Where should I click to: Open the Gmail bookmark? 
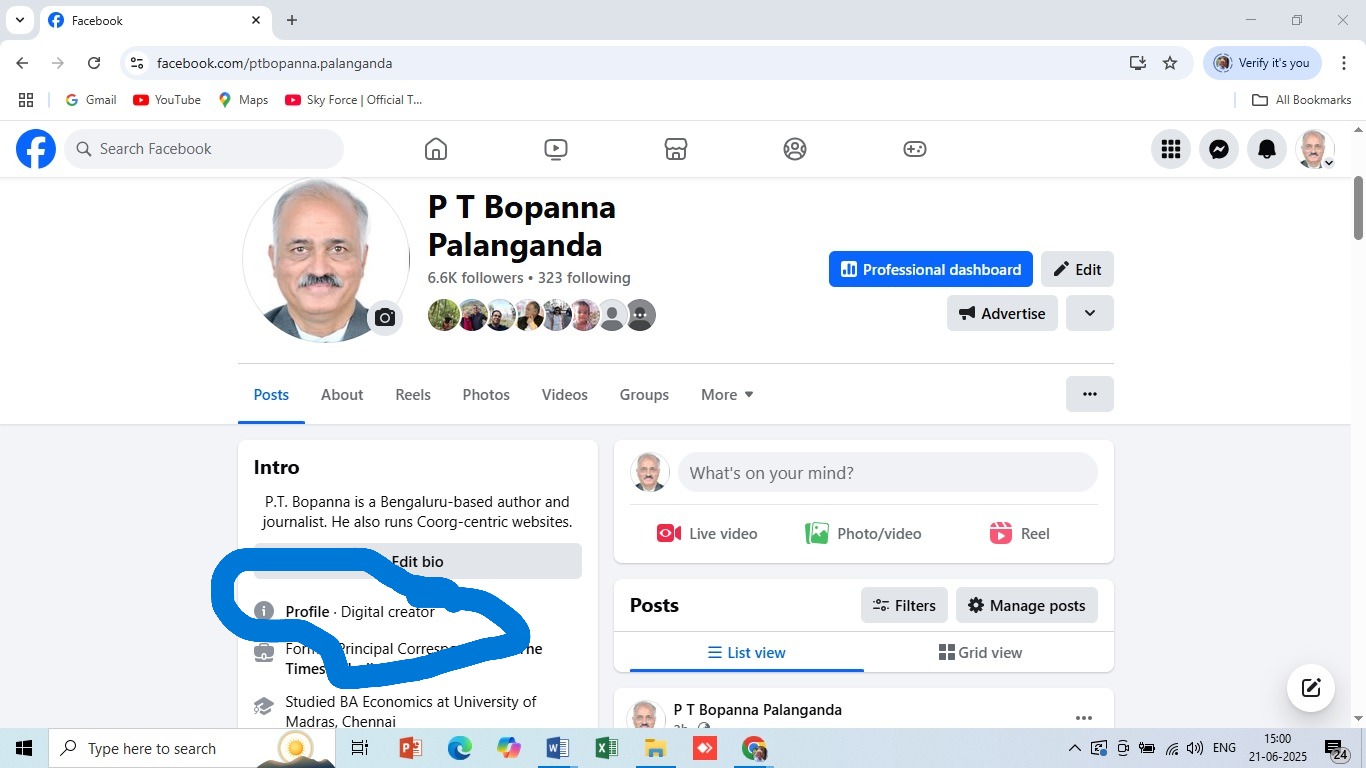tap(90, 100)
